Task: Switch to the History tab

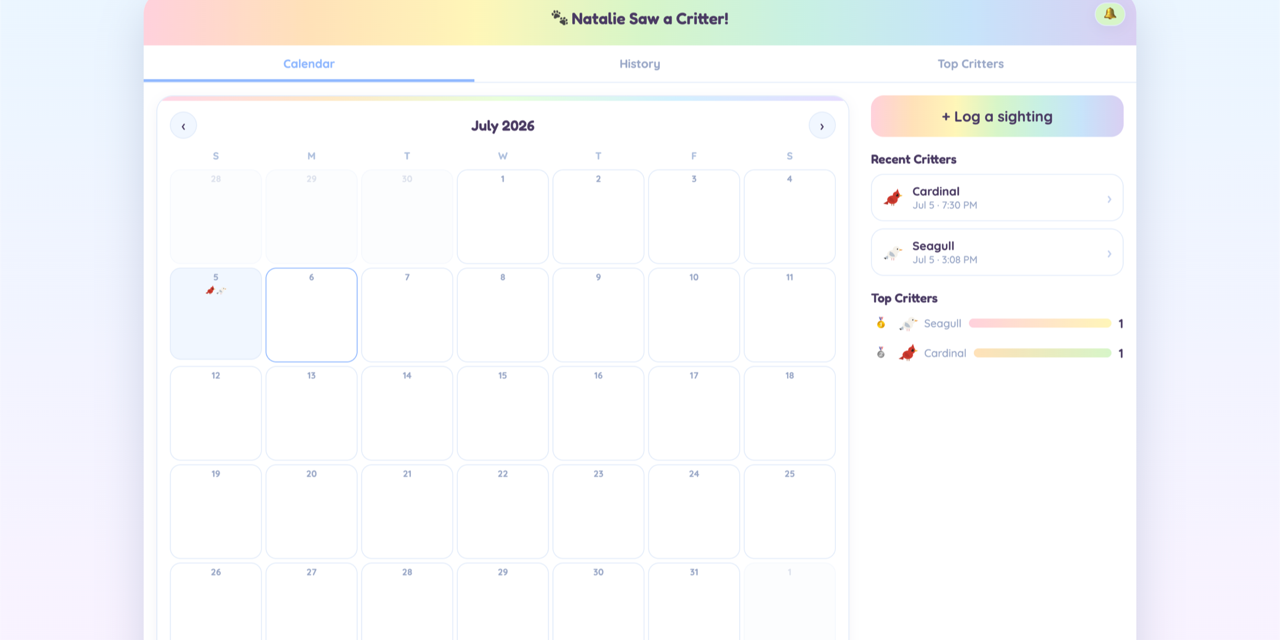Action: coord(640,64)
